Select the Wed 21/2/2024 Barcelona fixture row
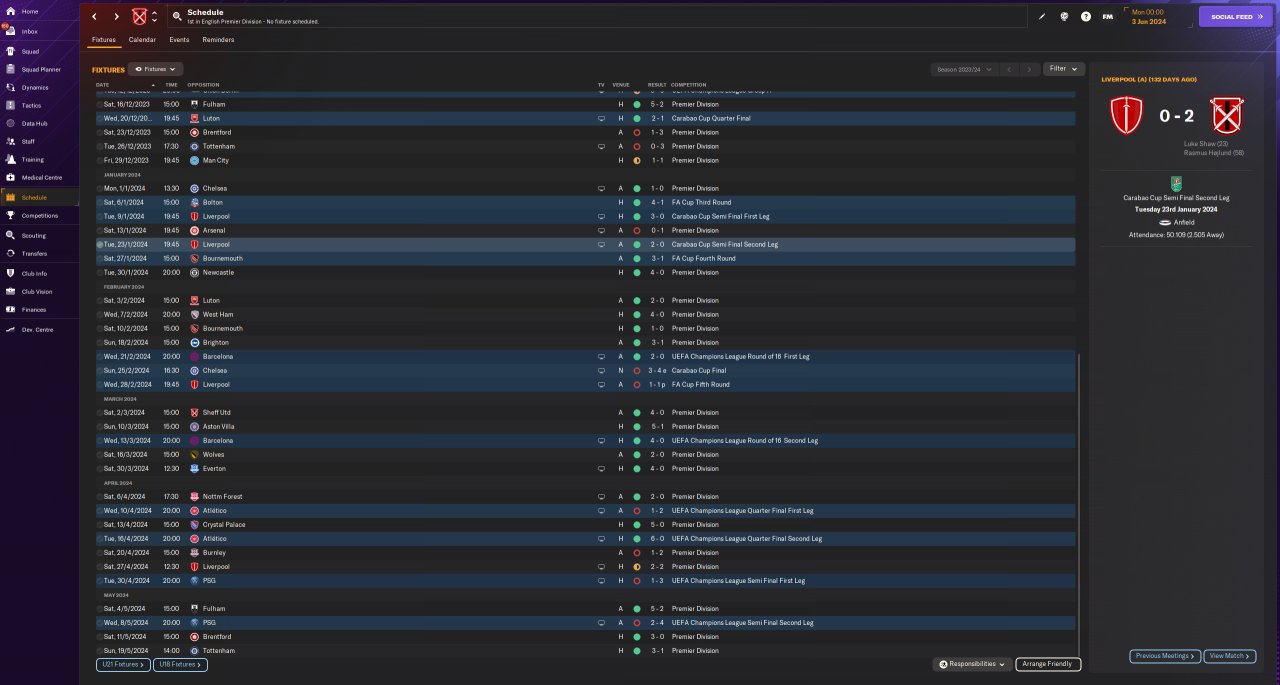The width and height of the screenshot is (1280, 685). (585, 356)
